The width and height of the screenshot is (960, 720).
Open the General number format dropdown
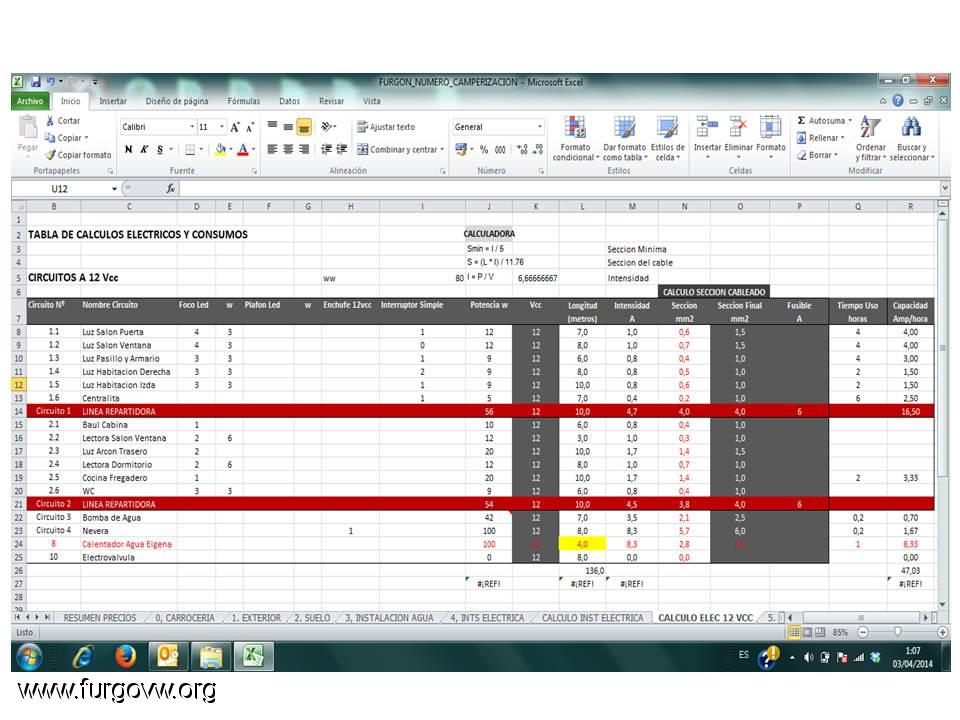pos(539,127)
